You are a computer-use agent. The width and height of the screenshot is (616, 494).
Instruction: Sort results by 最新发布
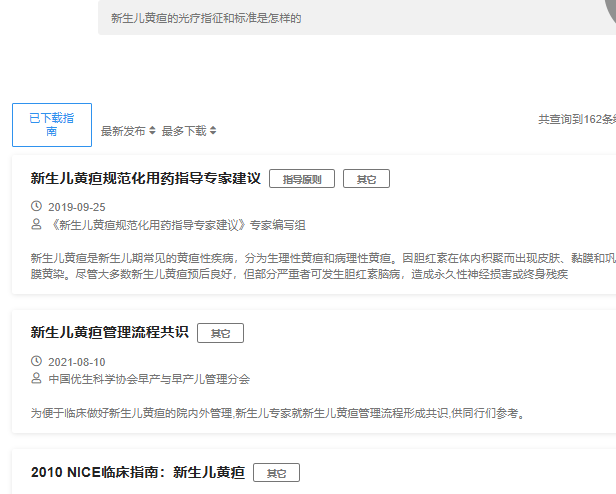(x=123, y=131)
